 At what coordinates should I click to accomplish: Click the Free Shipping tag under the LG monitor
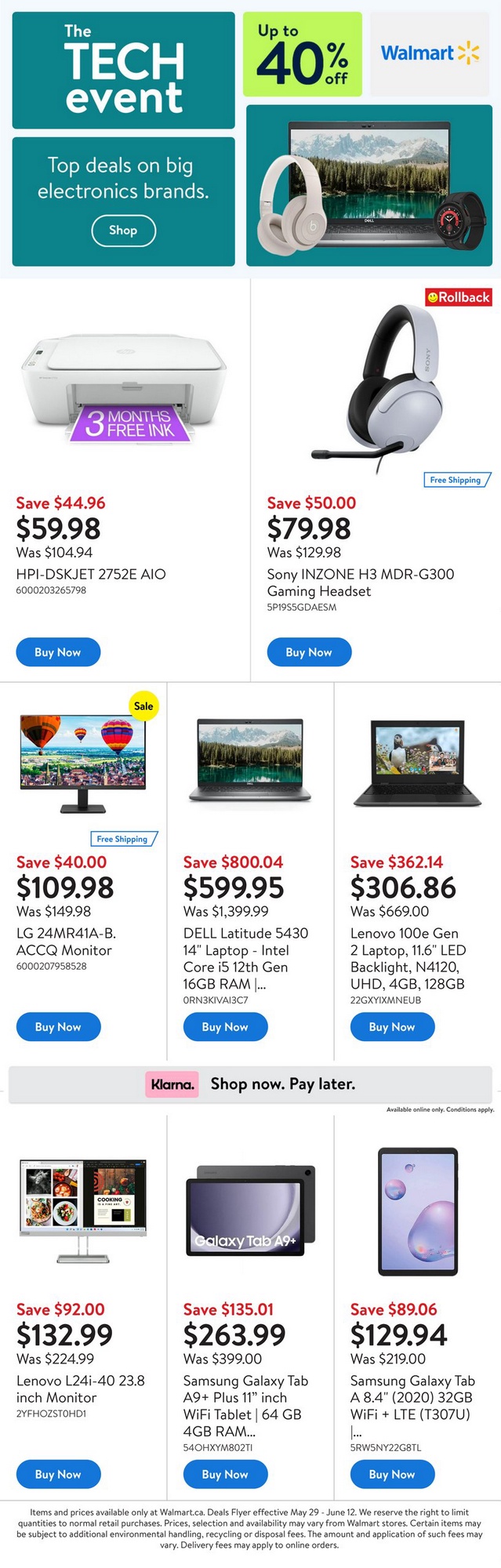click(123, 839)
